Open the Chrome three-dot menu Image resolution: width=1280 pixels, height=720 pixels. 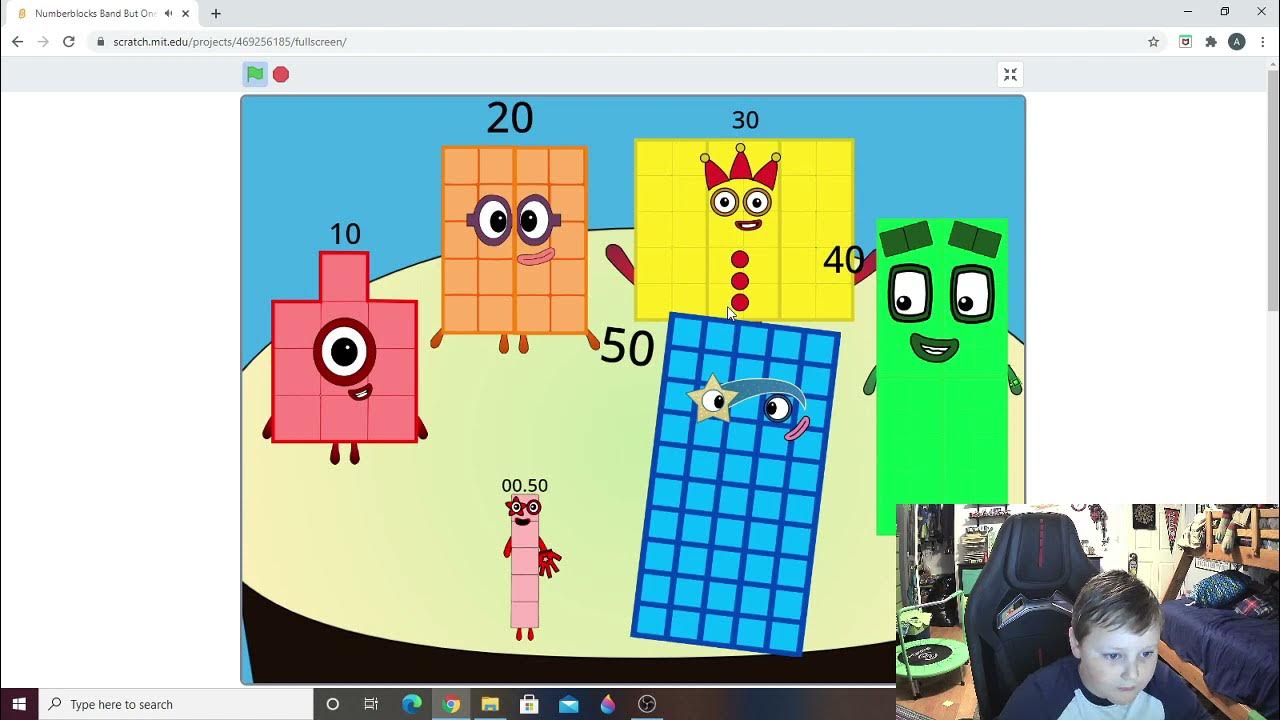point(1263,42)
